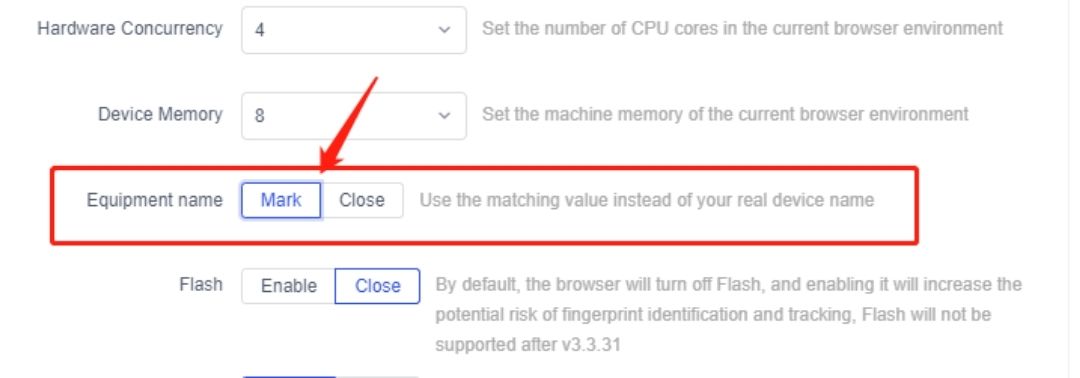Image resolution: width=1080 pixels, height=378 pixels.
Task: Click the Flash setting label
Action: coord(200,284)
